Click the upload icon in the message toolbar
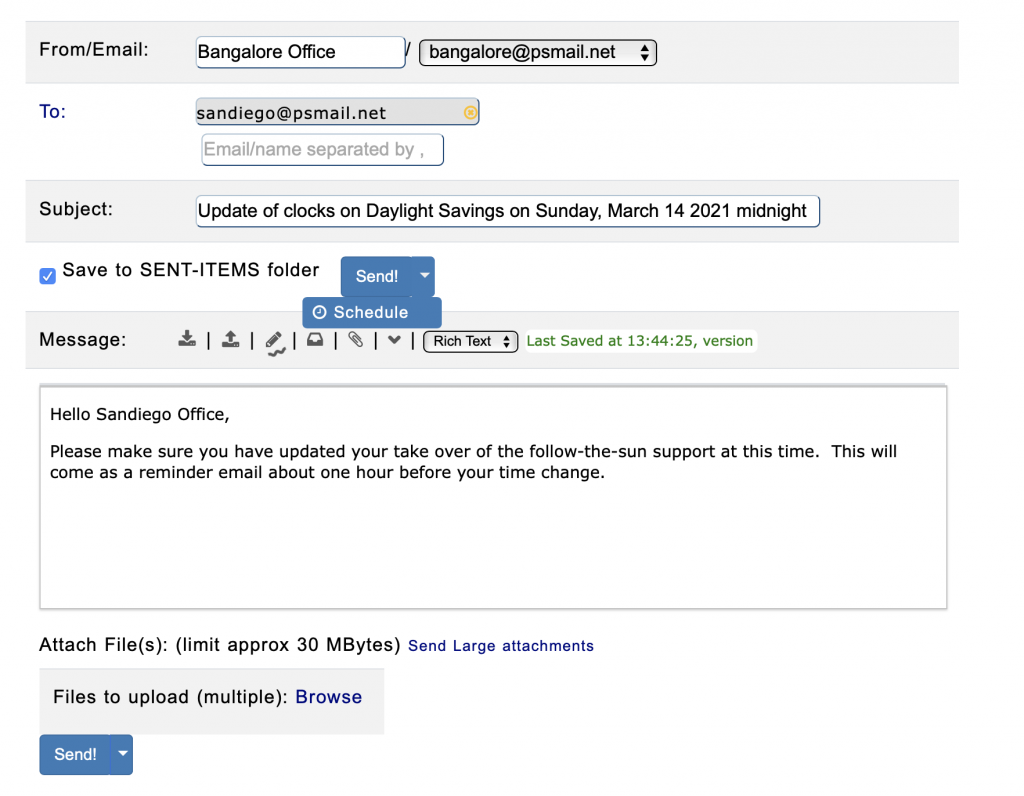The width and height of the screenshot is (1024, 796). pyautogui.click(x=230, y=340)
